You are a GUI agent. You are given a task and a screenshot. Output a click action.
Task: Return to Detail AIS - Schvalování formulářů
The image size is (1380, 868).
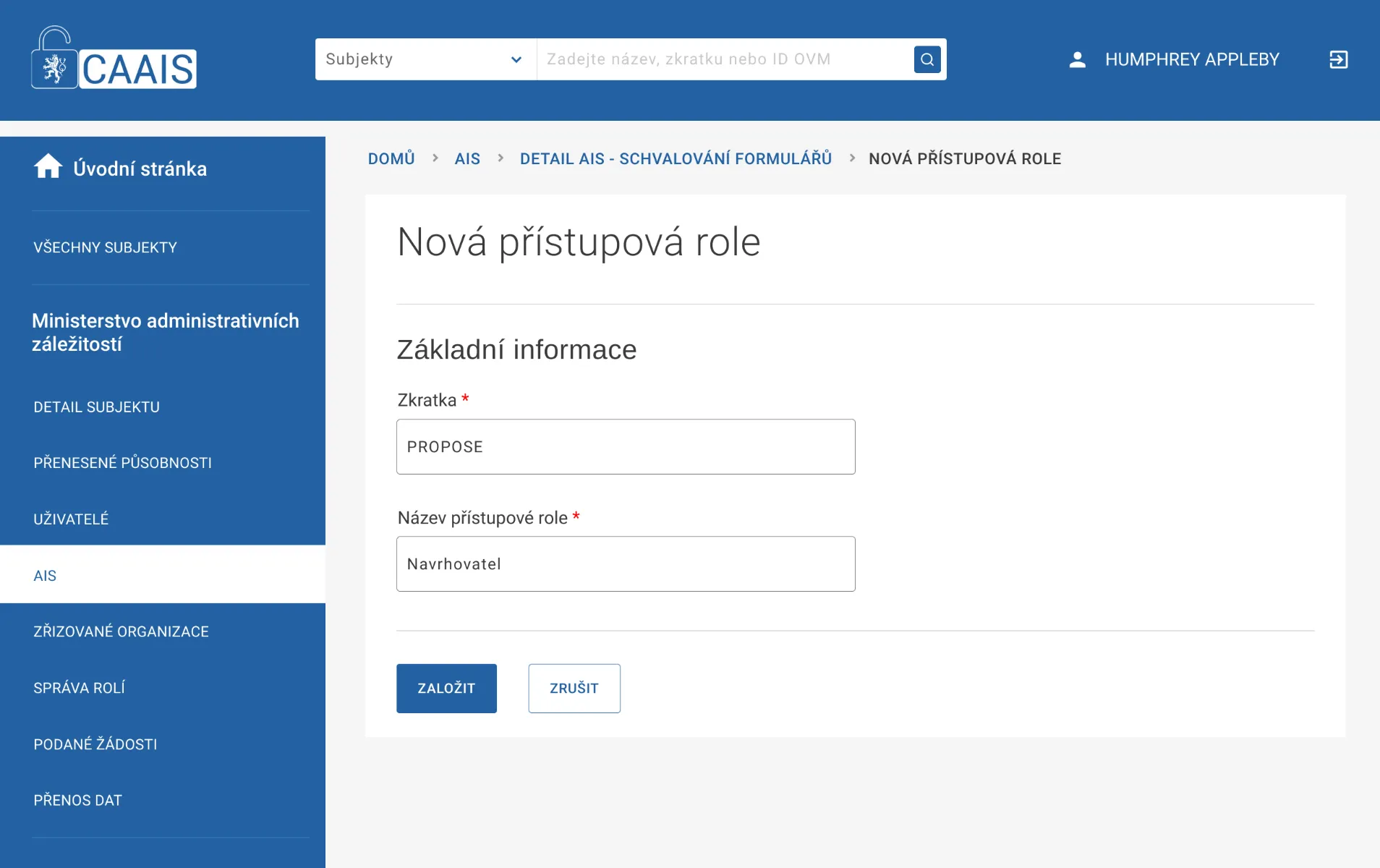[x=676, y=158]
